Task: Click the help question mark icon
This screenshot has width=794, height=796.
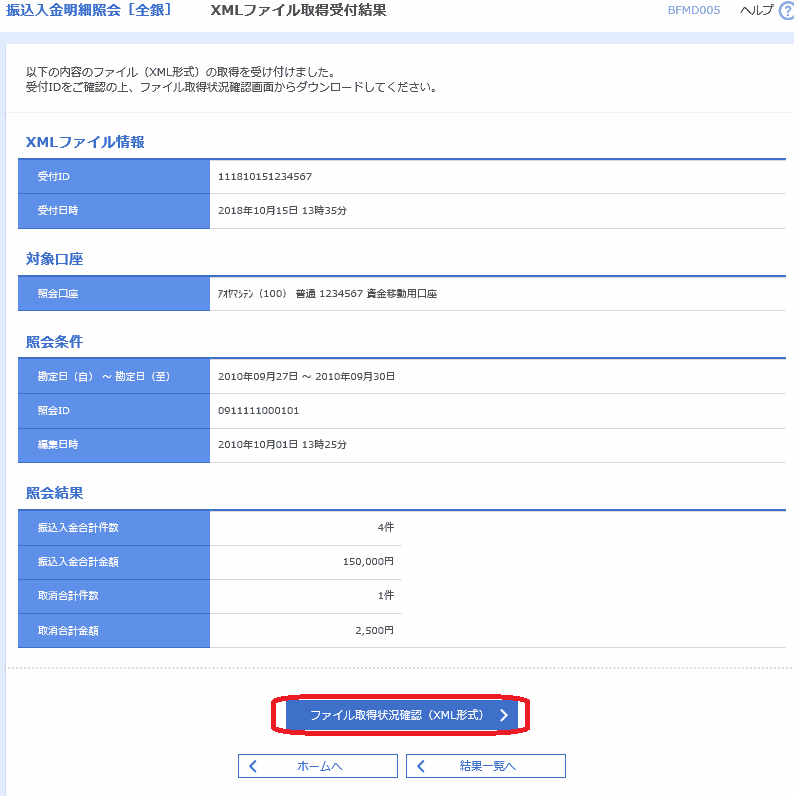Action: point(786,10)
